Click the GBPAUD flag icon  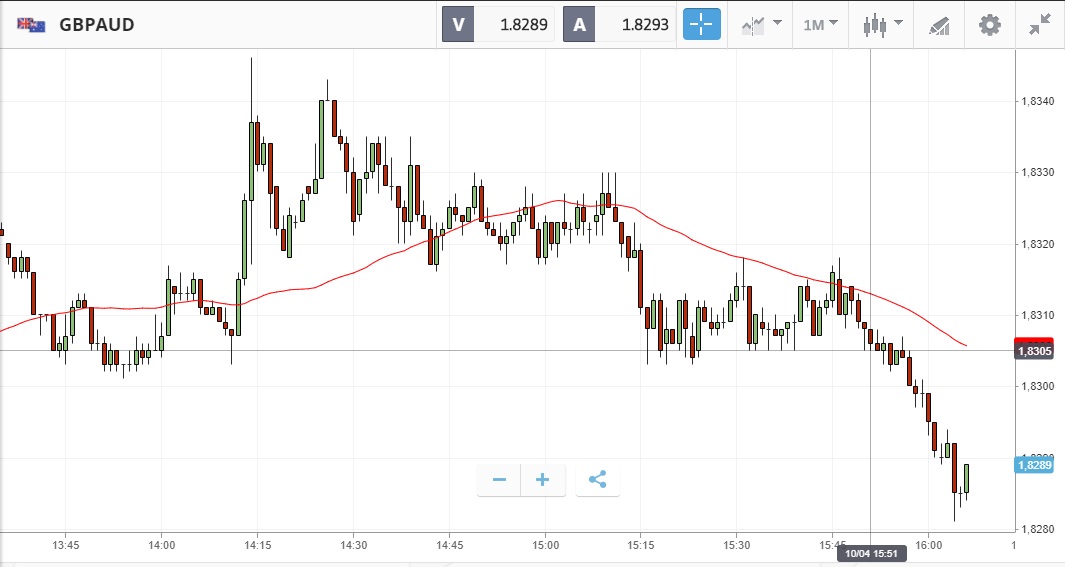31,25
